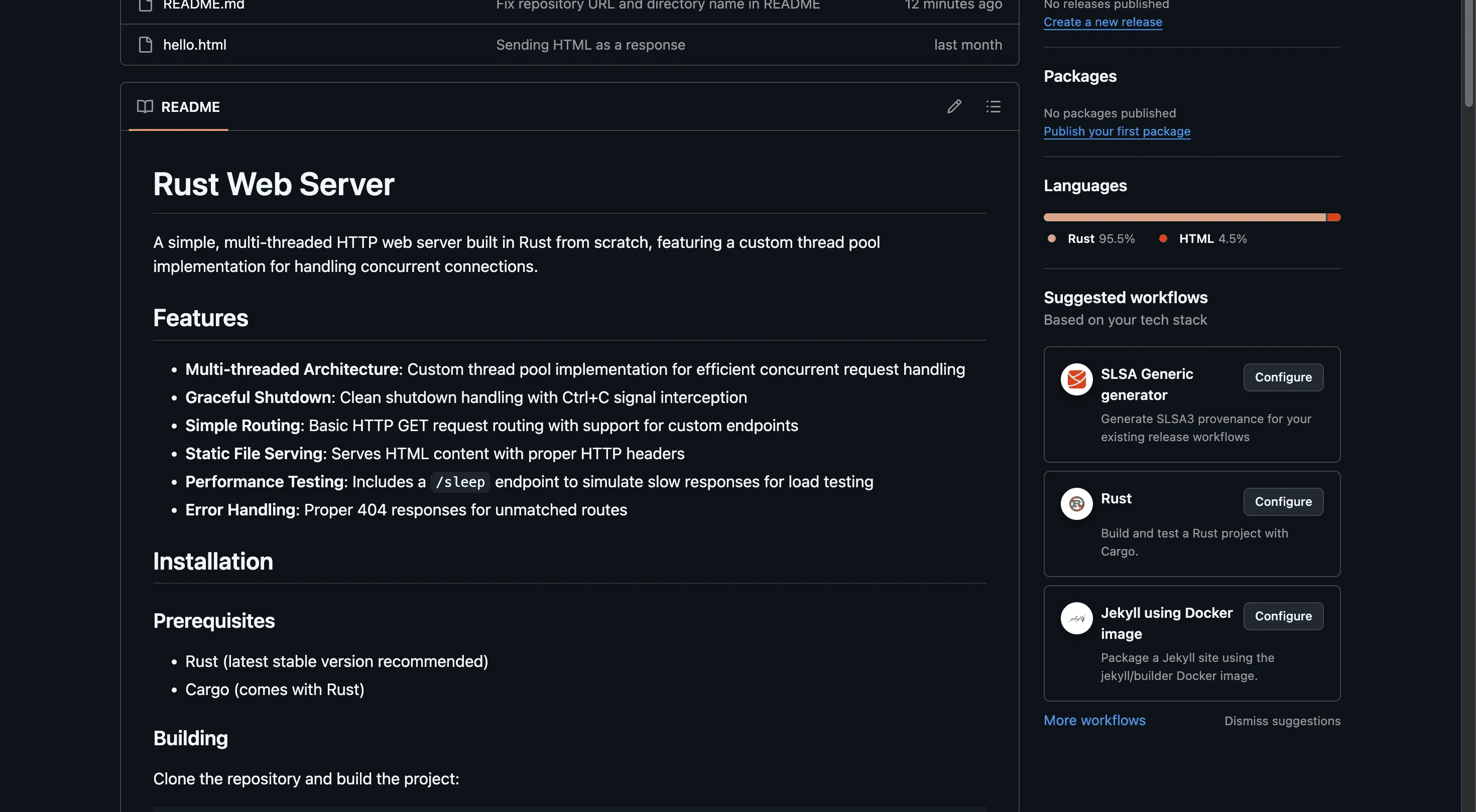Click the hello.html file icon
1476x812 pixels.
click(146, 45)
